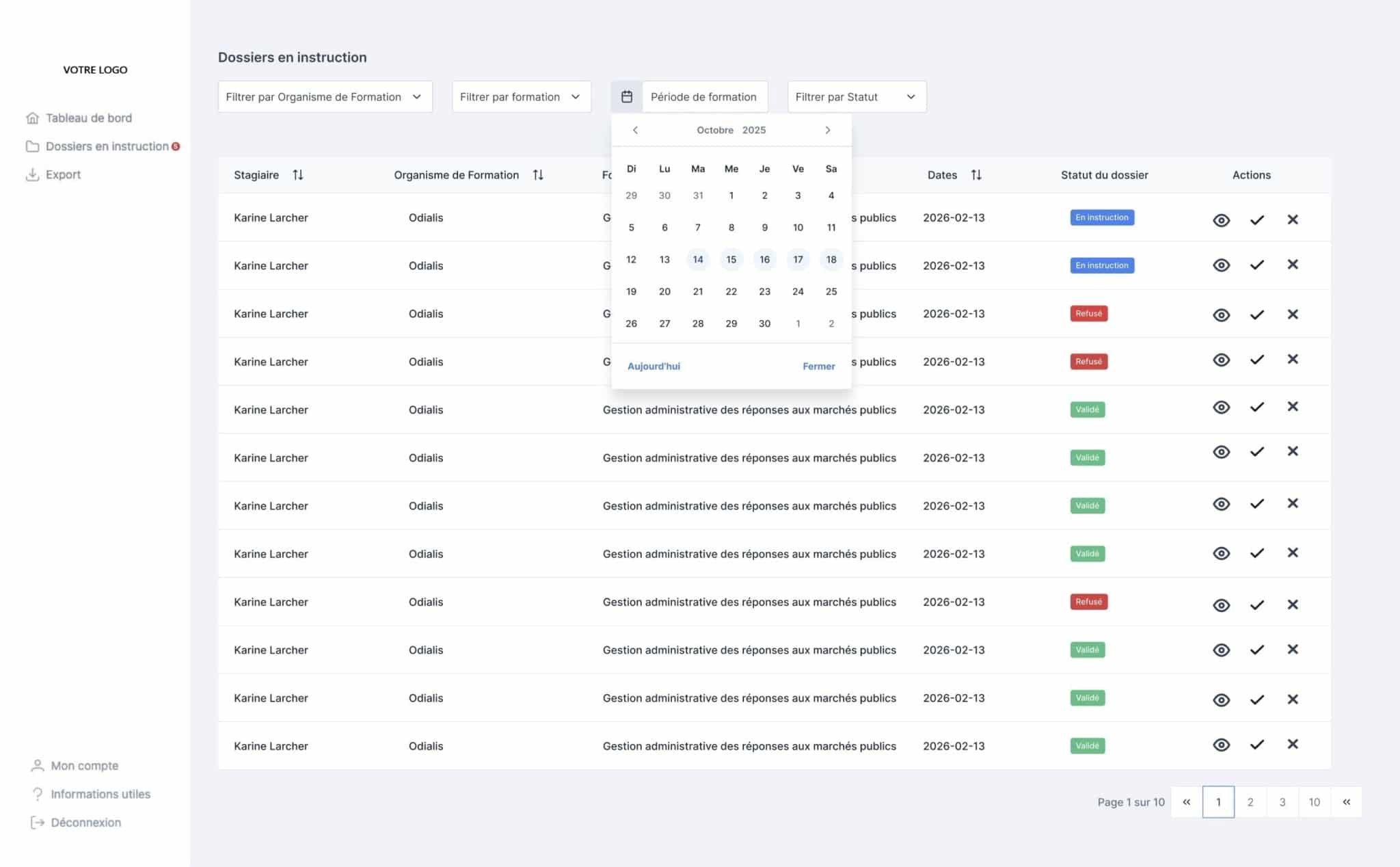View last row dossier with eye icon
The width and height of the screenshot is (1400, 867).
[x=1222, y=745]
